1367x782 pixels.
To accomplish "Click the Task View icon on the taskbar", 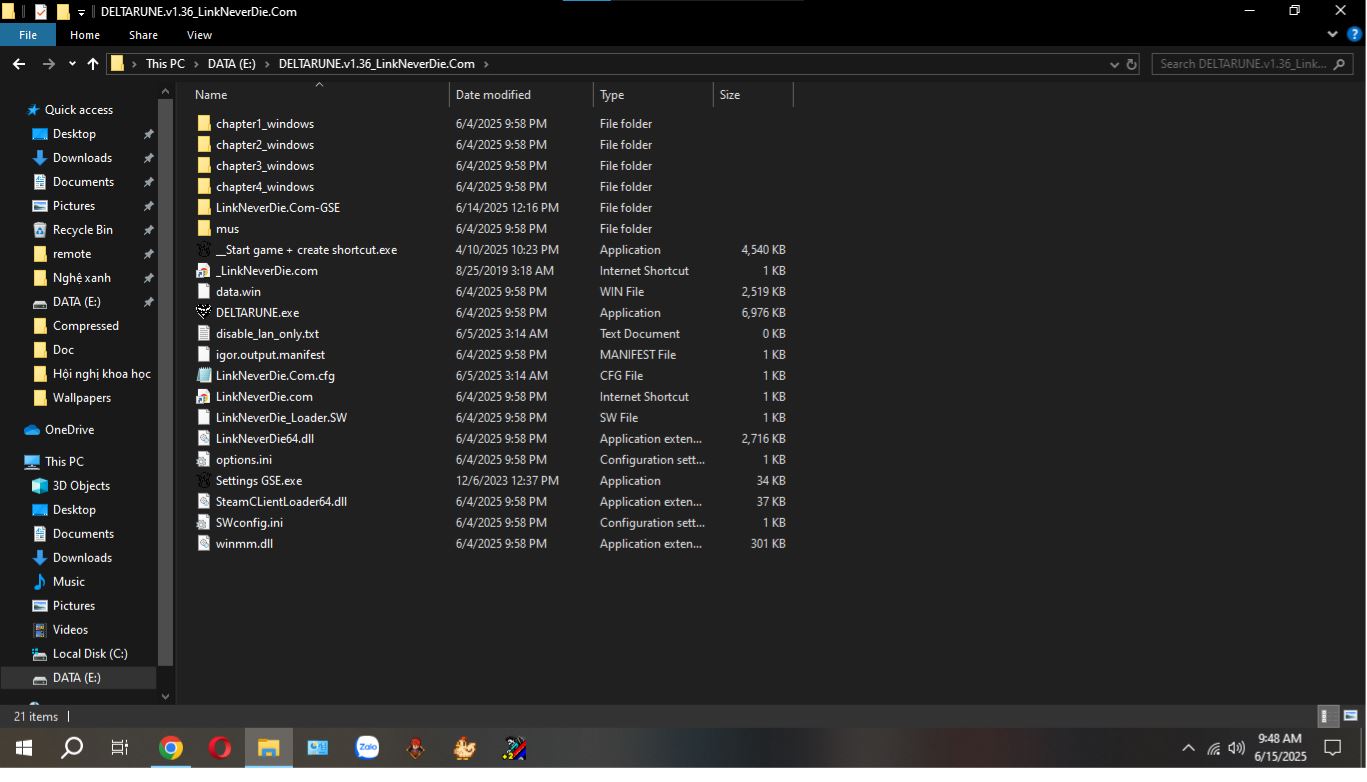I will pyautogui.click(x=119, y=747).
